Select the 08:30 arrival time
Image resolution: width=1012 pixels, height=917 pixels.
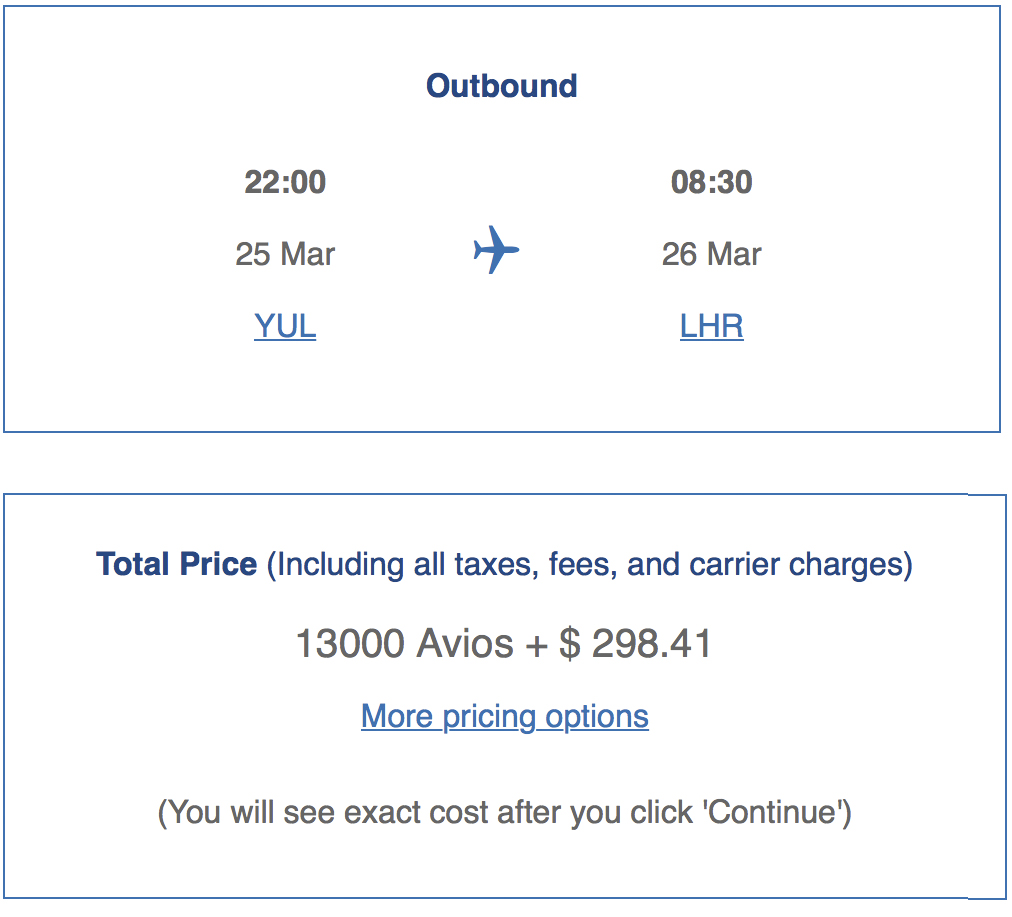(711, 182)
